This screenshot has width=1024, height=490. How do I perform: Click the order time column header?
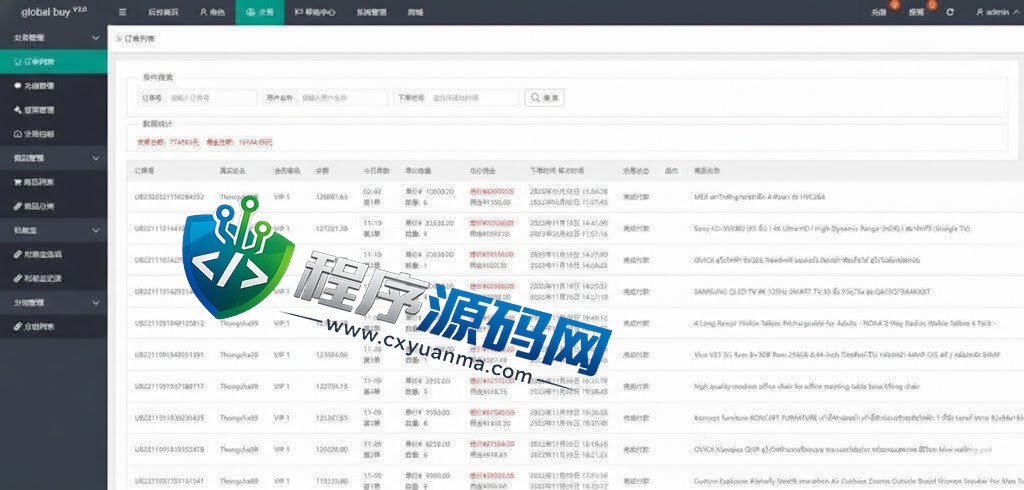tap(556, 171)
